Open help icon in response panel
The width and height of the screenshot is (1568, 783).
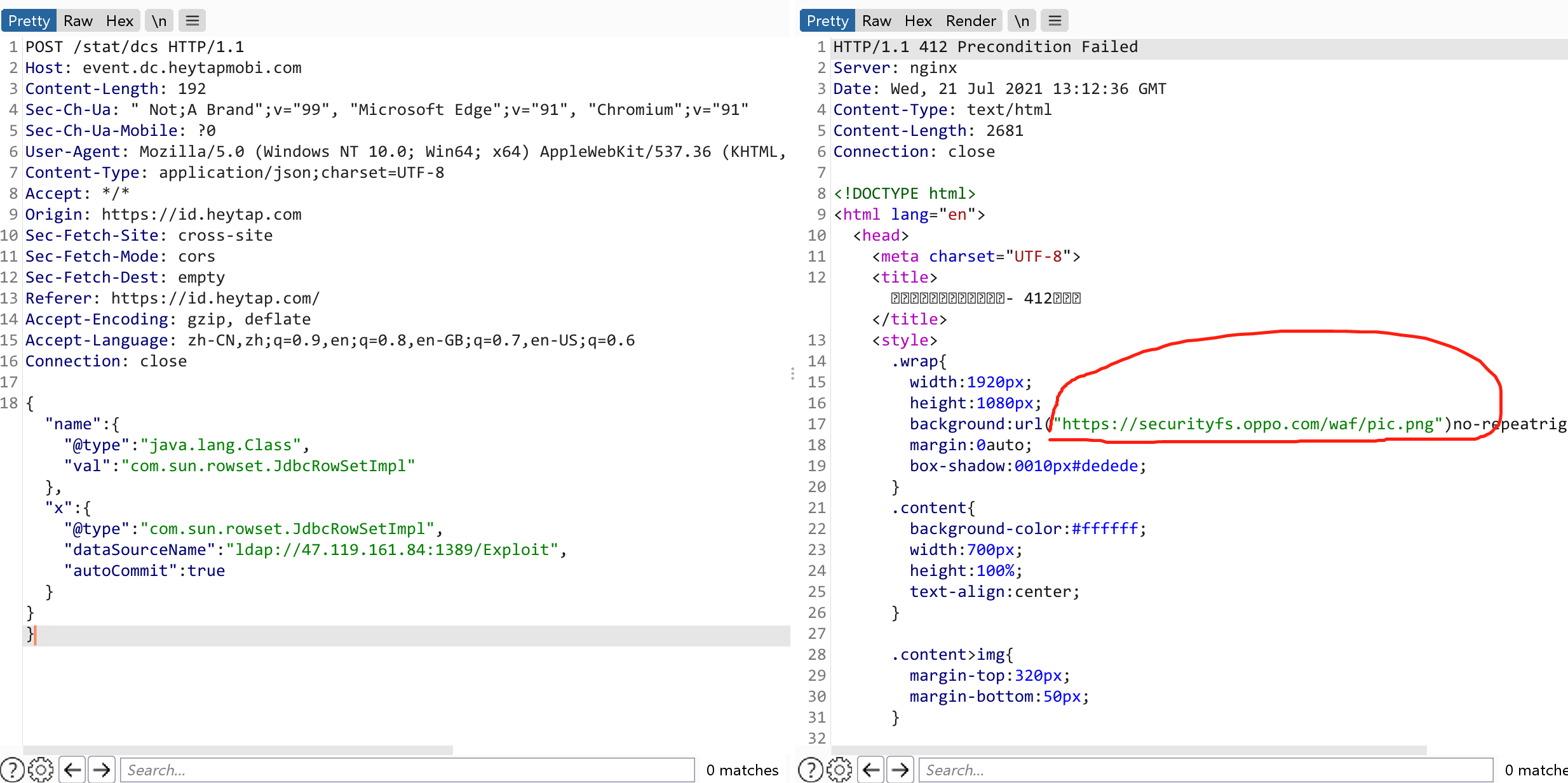pyautogui.click(x=810, y=770)
